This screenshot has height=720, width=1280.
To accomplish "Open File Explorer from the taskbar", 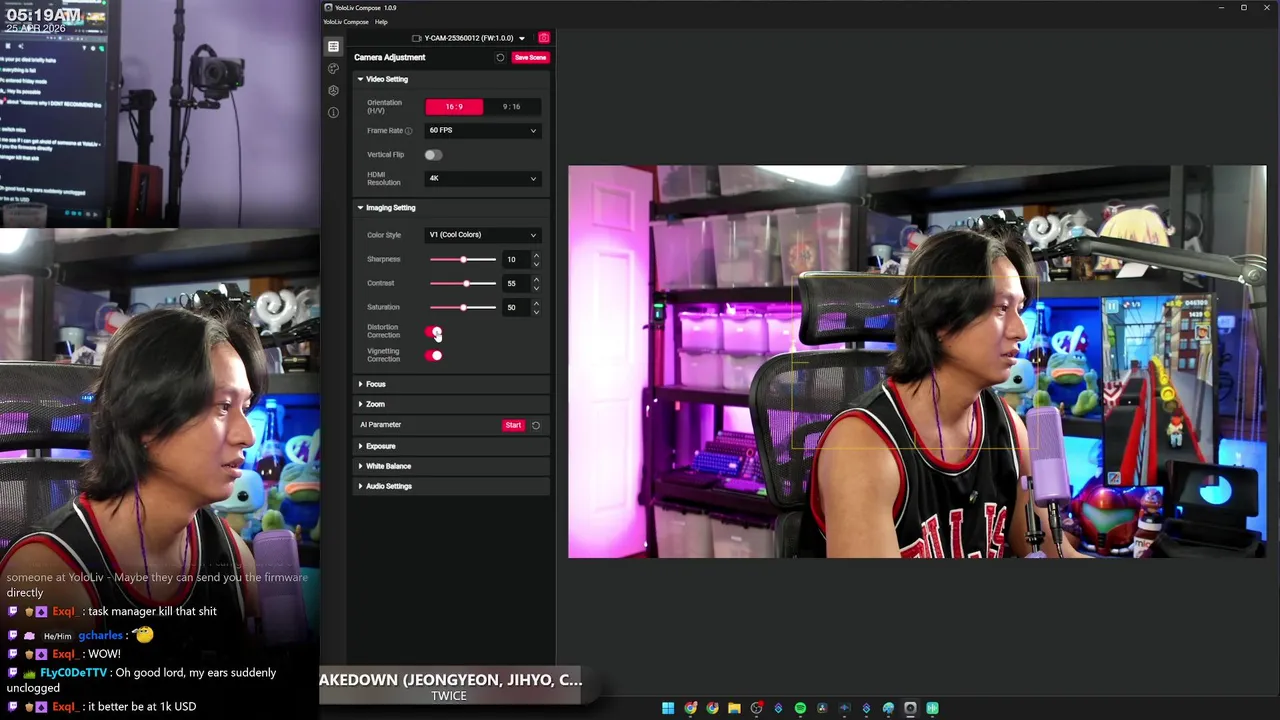I will pos(734,708).
